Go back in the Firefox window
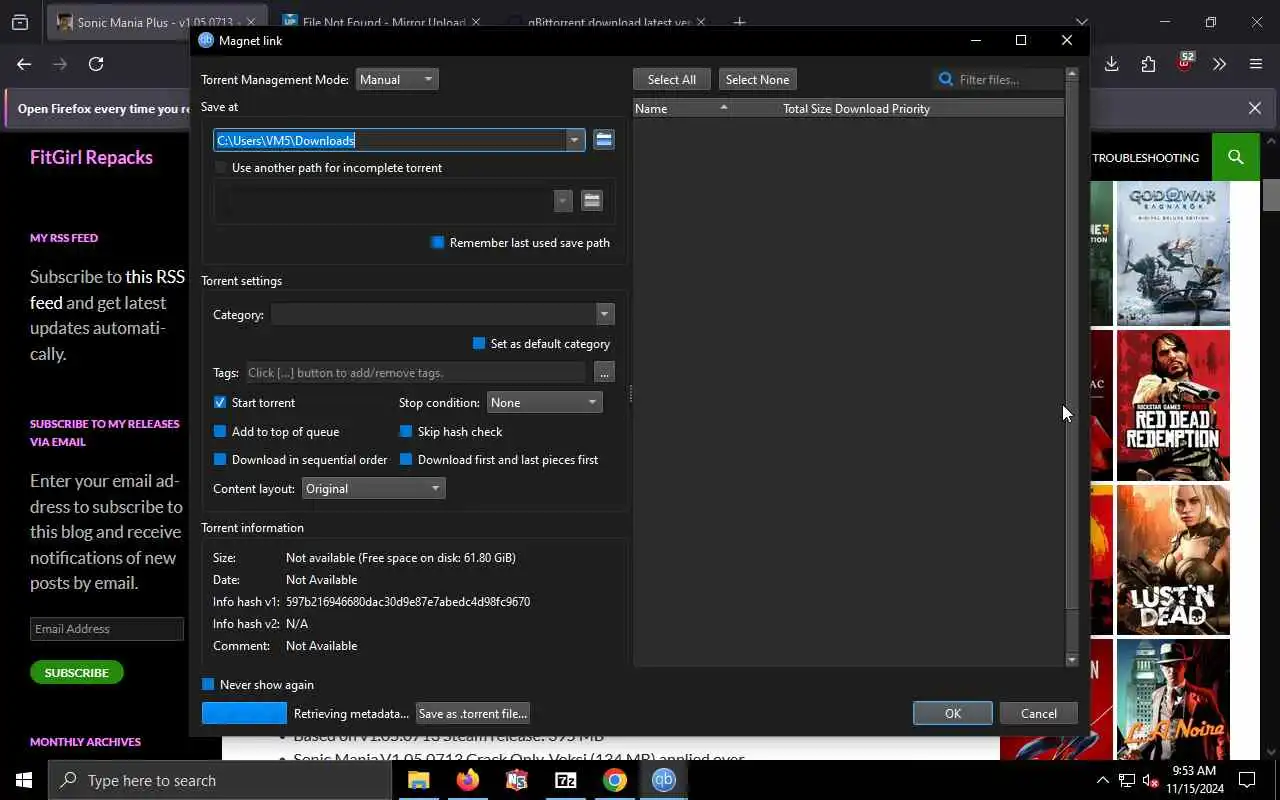This screenshot has width=1280, height=800. tap(24, 64)
